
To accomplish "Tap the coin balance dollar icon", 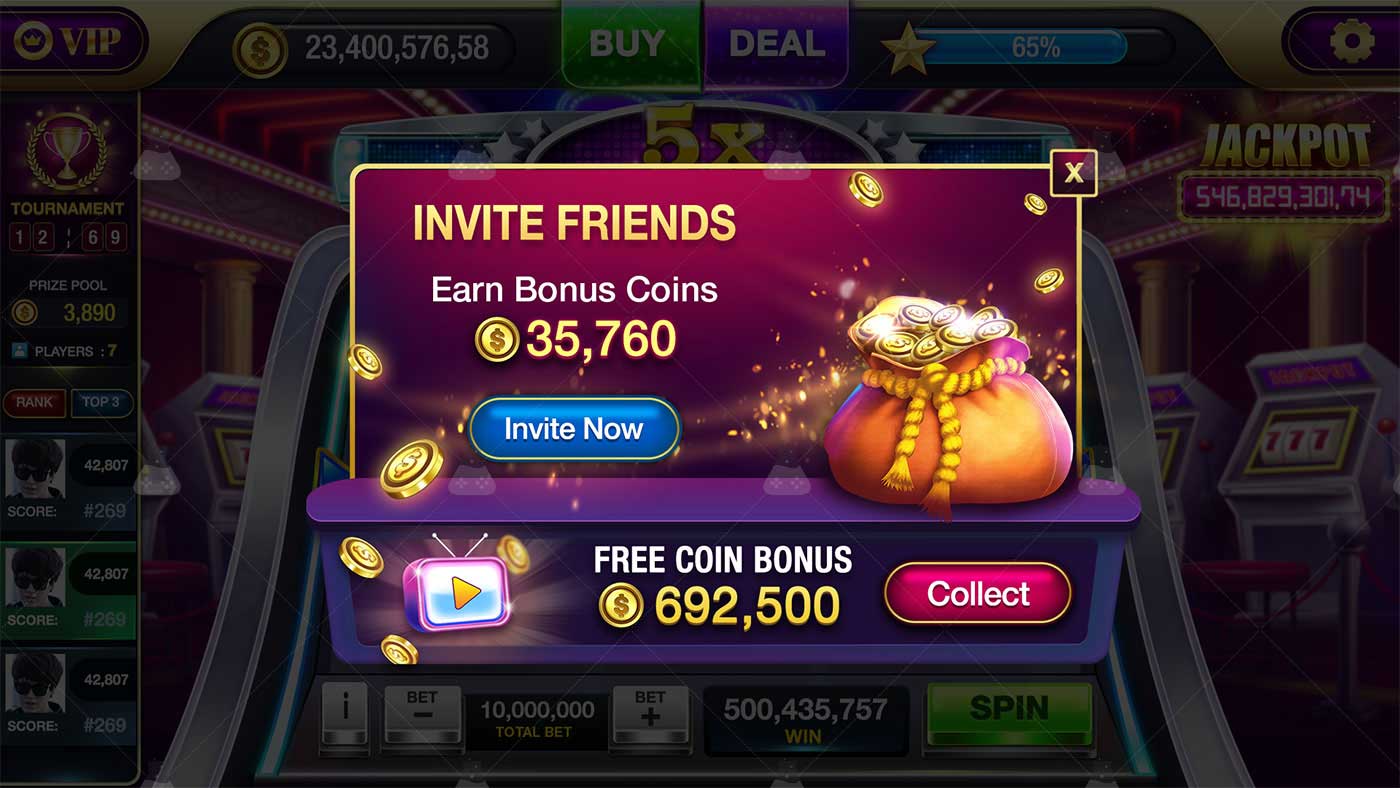I will 259,49.
